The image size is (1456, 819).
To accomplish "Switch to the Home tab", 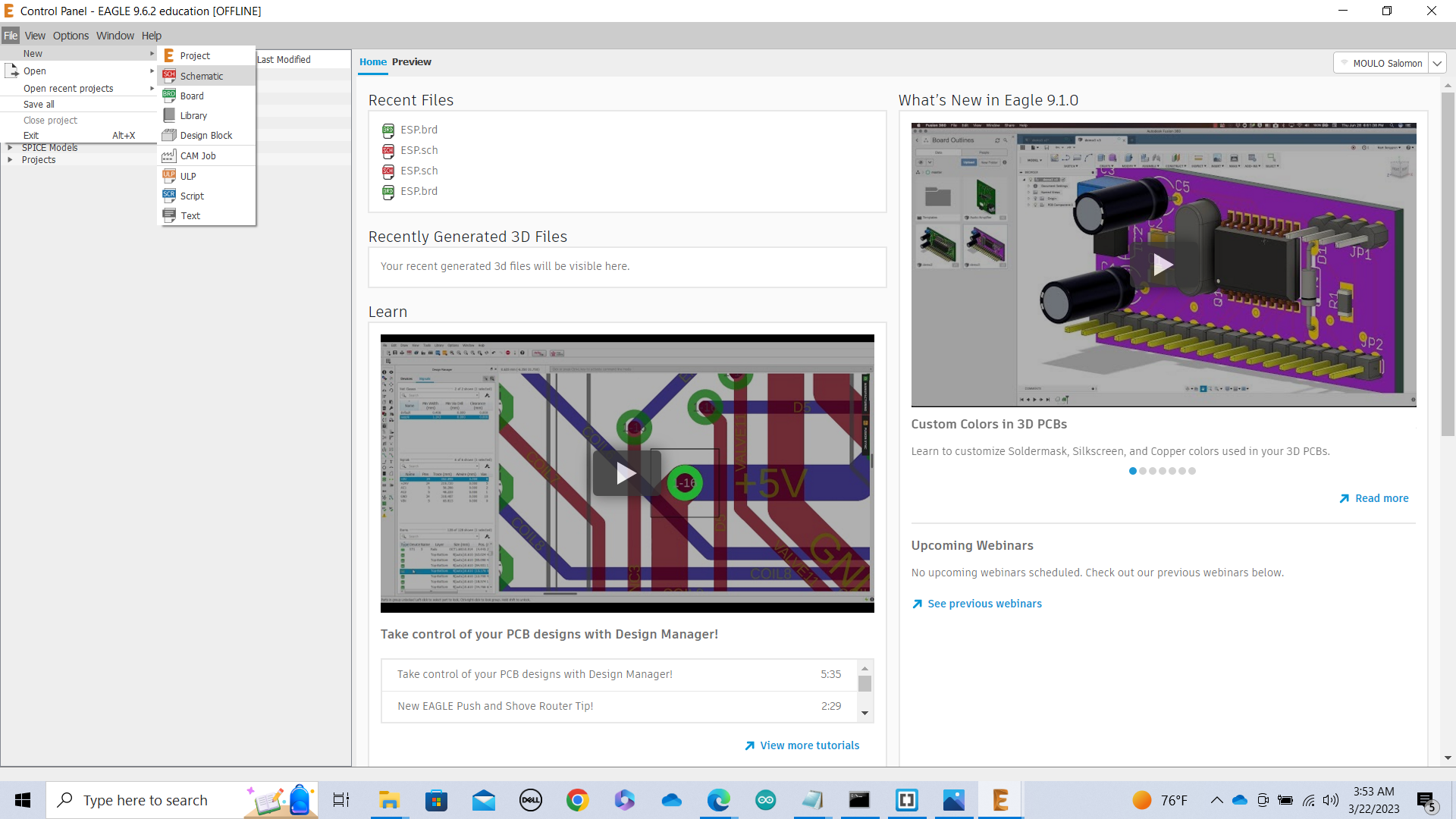I will [x=373, y=62].
